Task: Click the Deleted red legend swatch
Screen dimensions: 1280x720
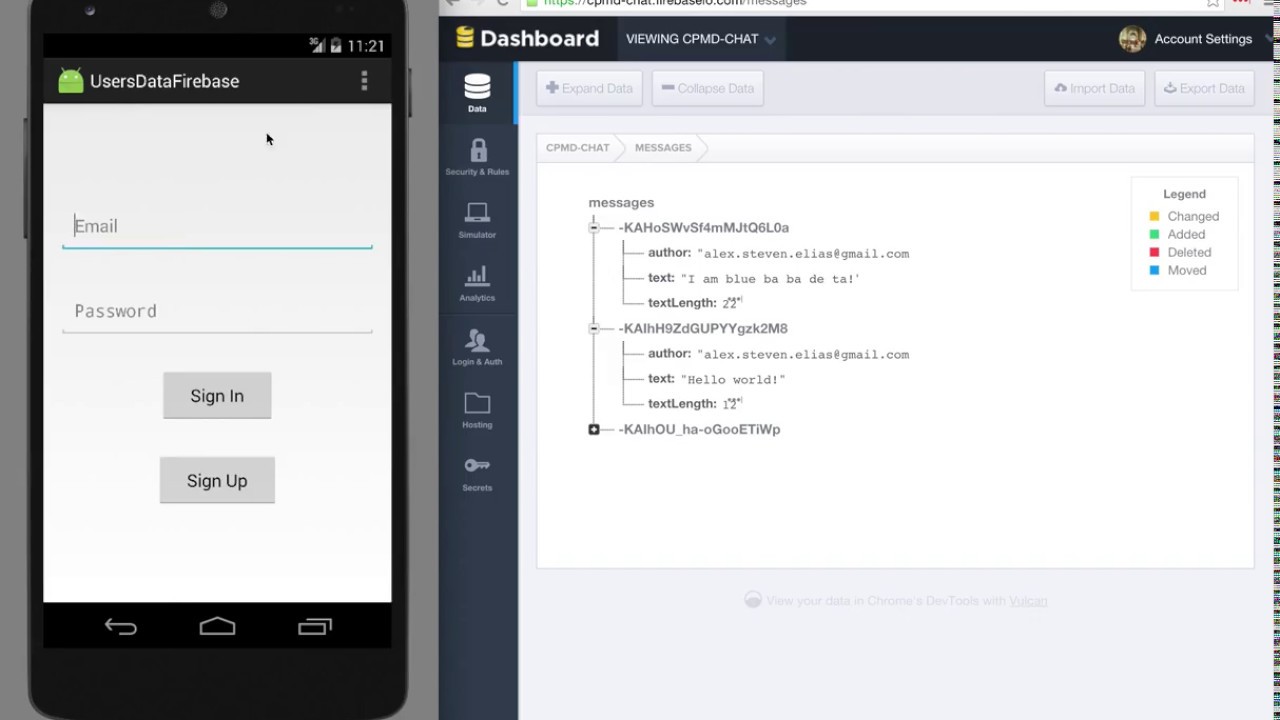Action: tap(1154, 252)
